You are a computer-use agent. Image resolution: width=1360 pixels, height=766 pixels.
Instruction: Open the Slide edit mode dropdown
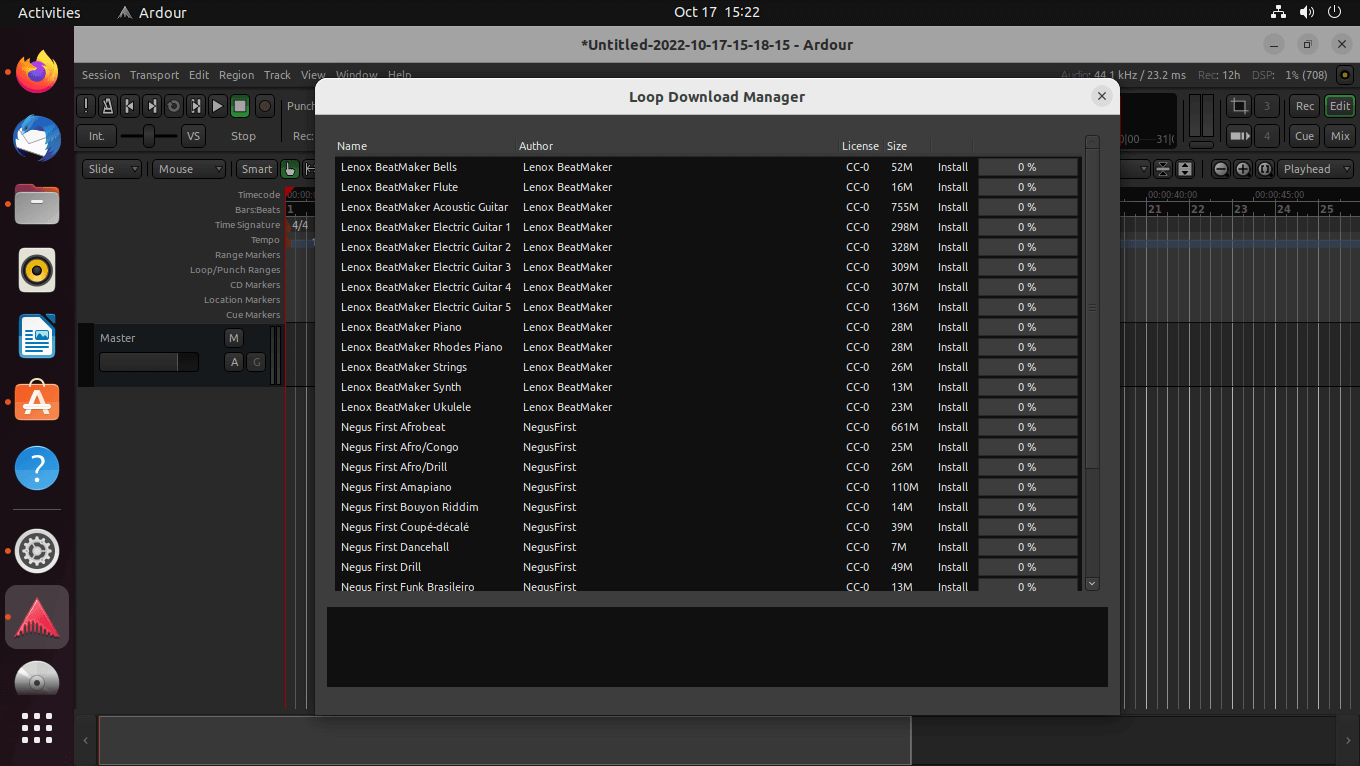[x=111, y=169]
